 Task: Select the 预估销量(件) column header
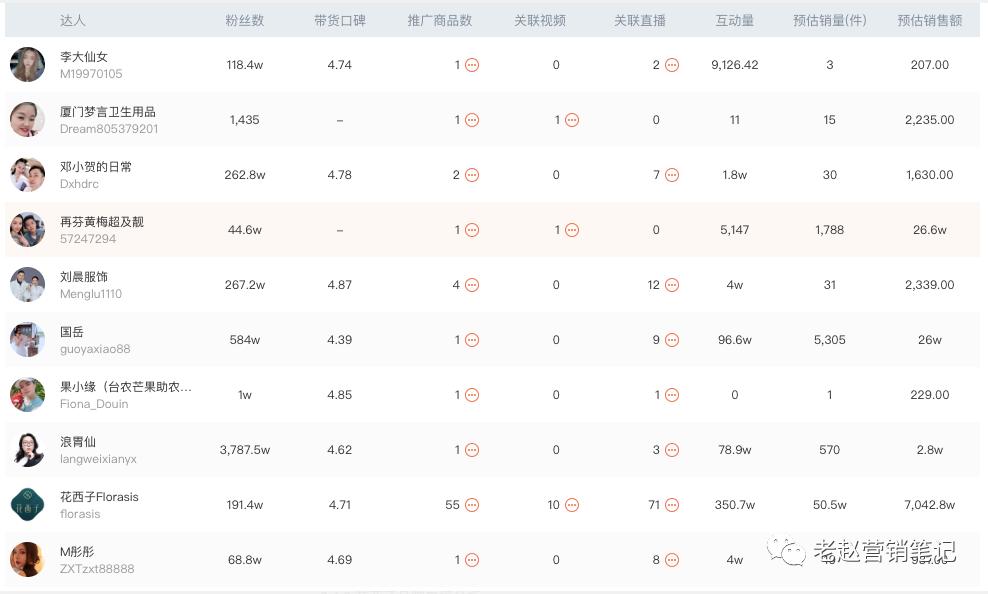(830, 19)
